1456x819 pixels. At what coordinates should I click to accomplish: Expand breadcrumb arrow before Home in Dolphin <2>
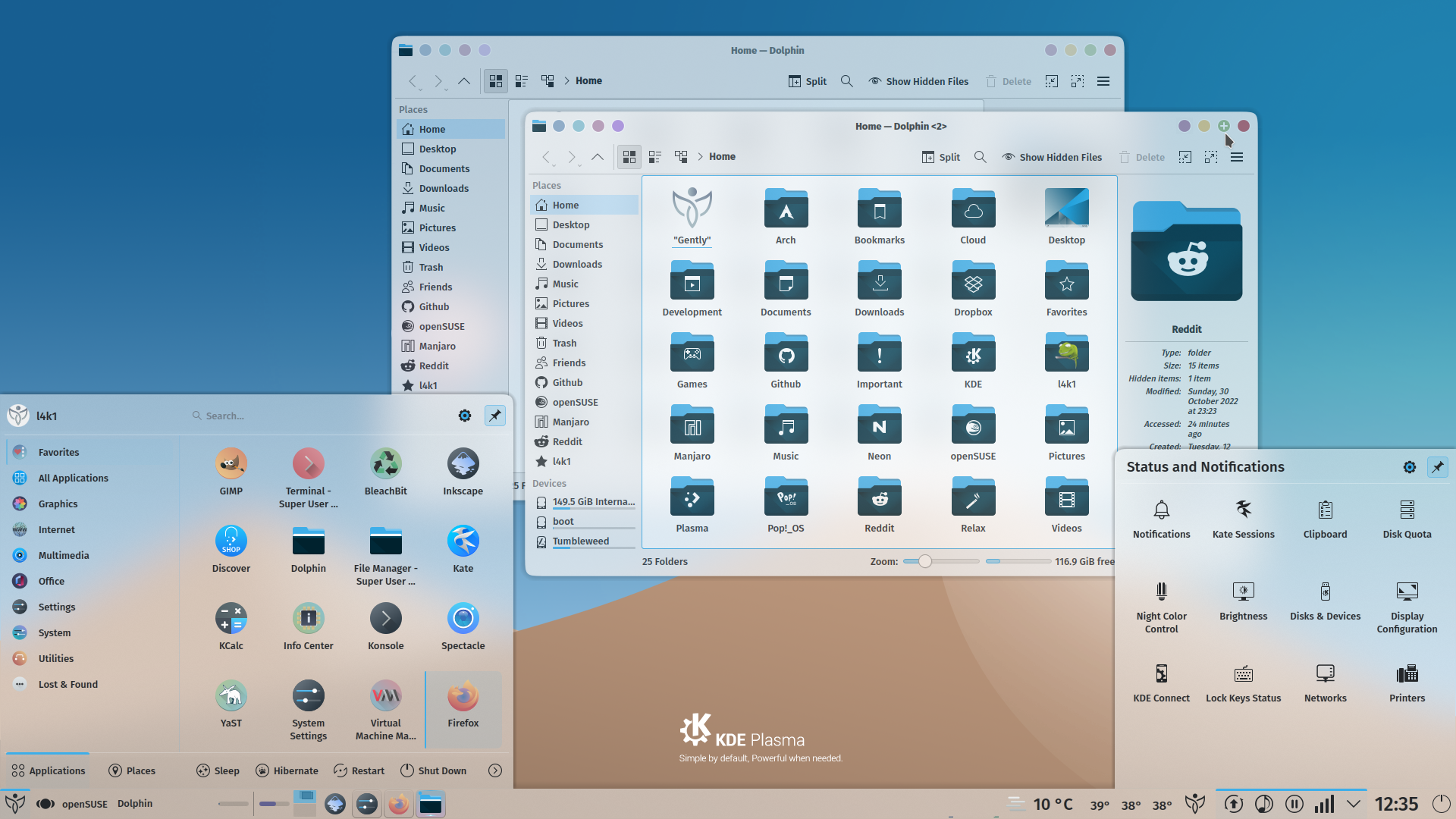click(700, 157)
